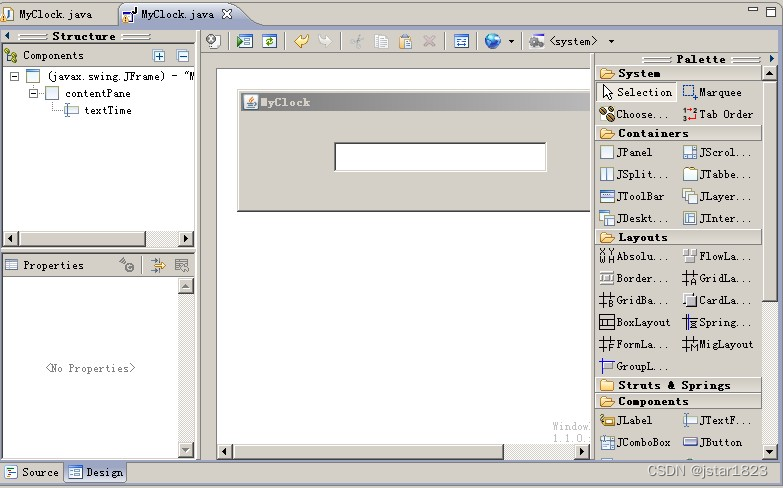This screenshot has height=488, width=783.
Task: Pick JInternalFrame from the palette
Action: pos(717,218)
